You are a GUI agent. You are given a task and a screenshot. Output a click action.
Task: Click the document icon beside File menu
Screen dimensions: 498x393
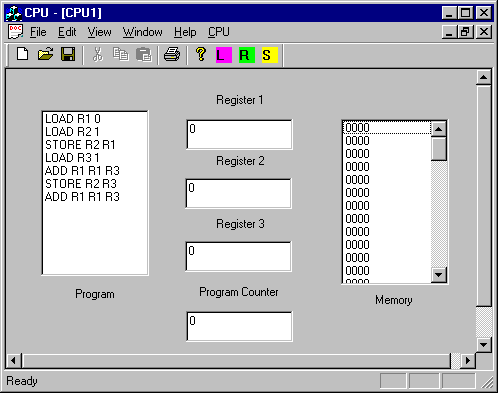click(15, 32)
